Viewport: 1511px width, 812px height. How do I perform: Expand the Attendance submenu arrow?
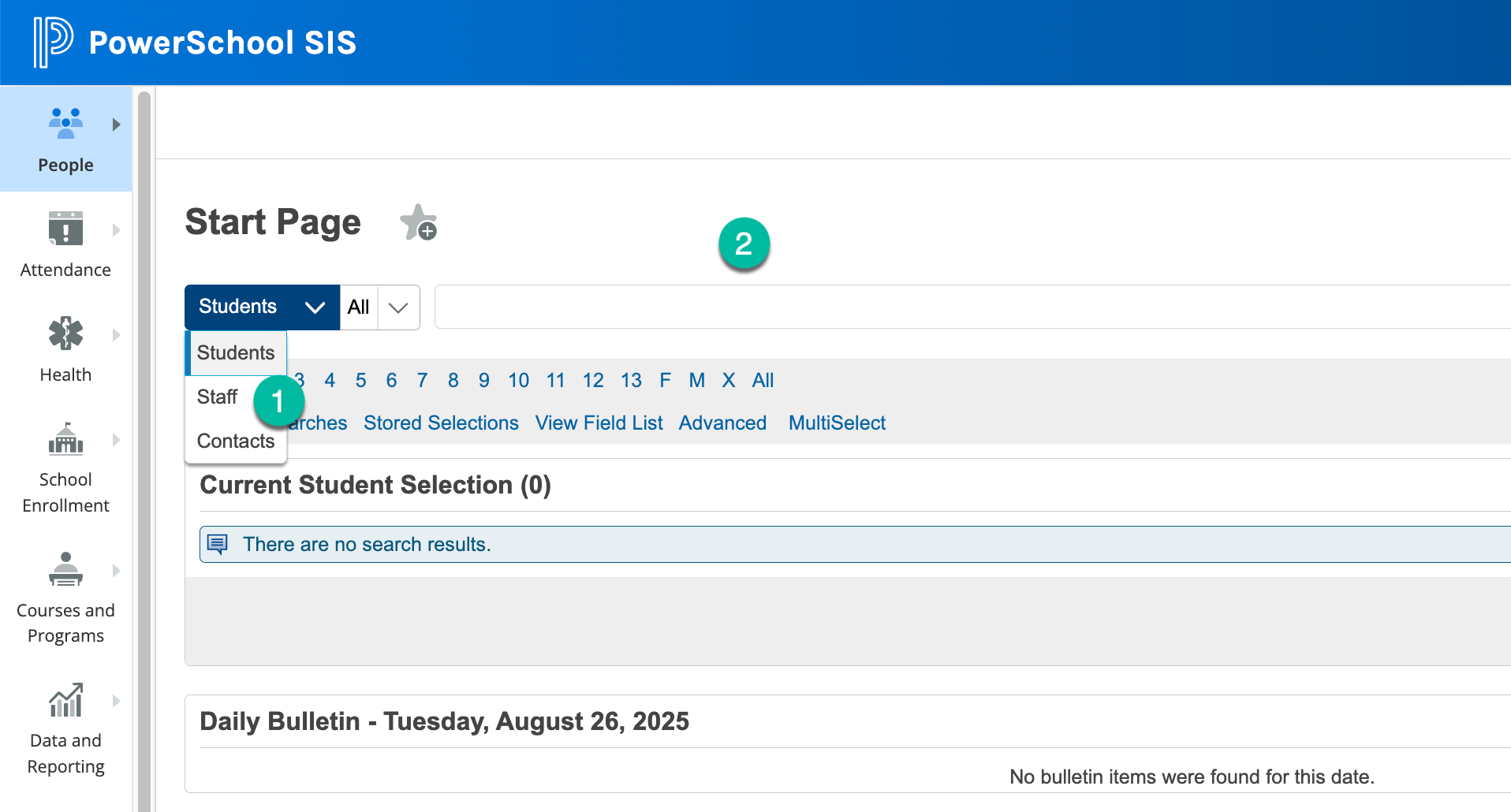(x=117, y=230)
